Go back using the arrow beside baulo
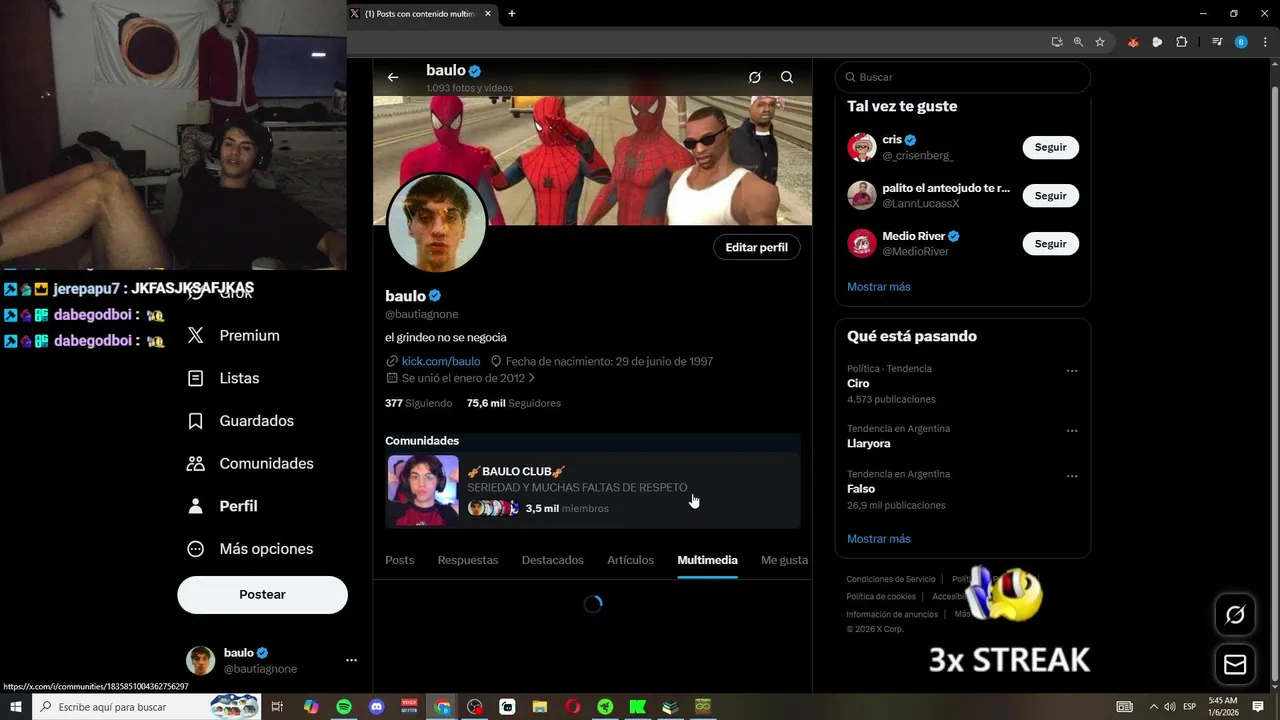Screen dimensions: 1280x720 [x=393, y=77]
